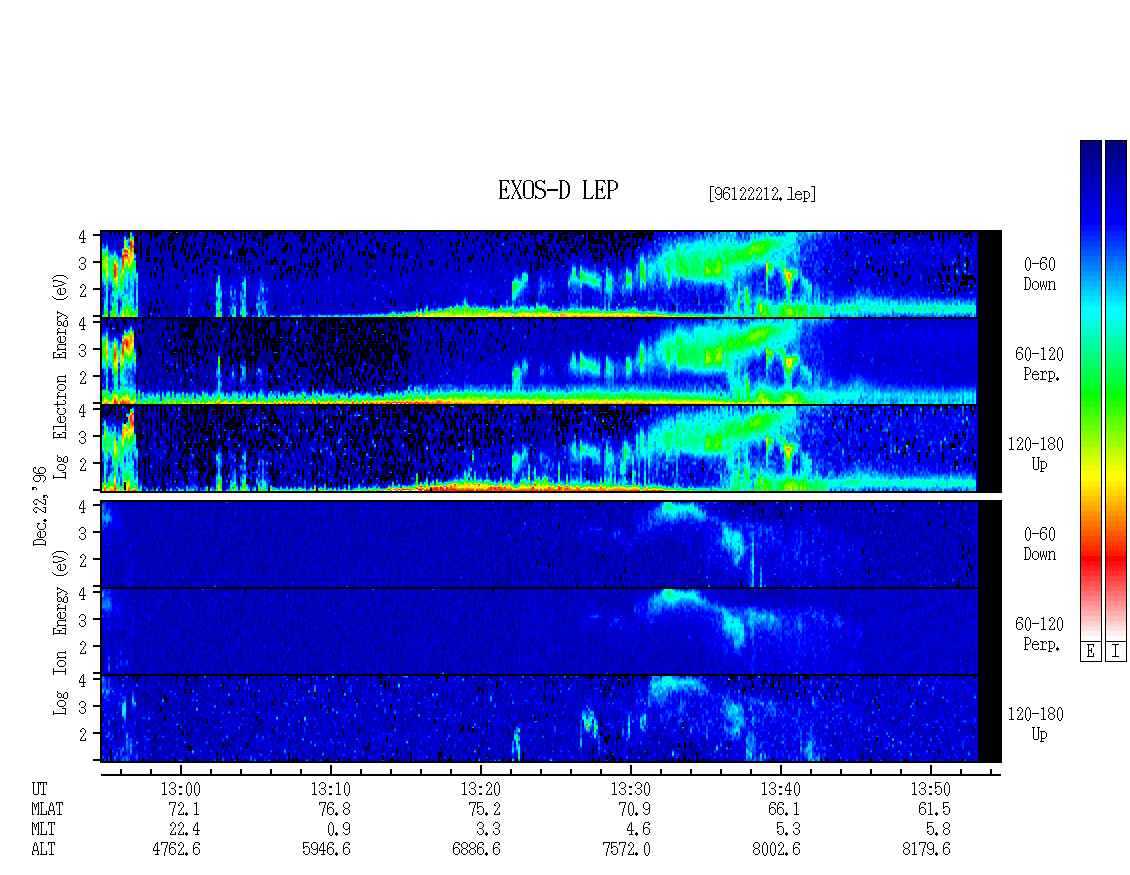Click the Log Electron Energy (eV) axis label

pyautogui.click(x=60, y=376)
